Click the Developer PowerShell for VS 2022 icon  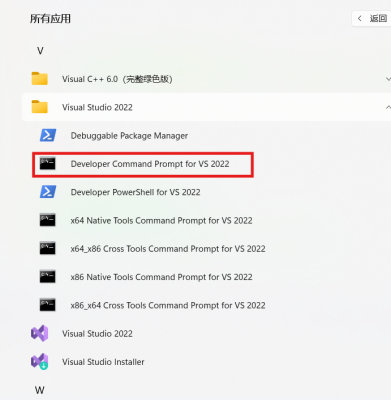coord(48,192)
